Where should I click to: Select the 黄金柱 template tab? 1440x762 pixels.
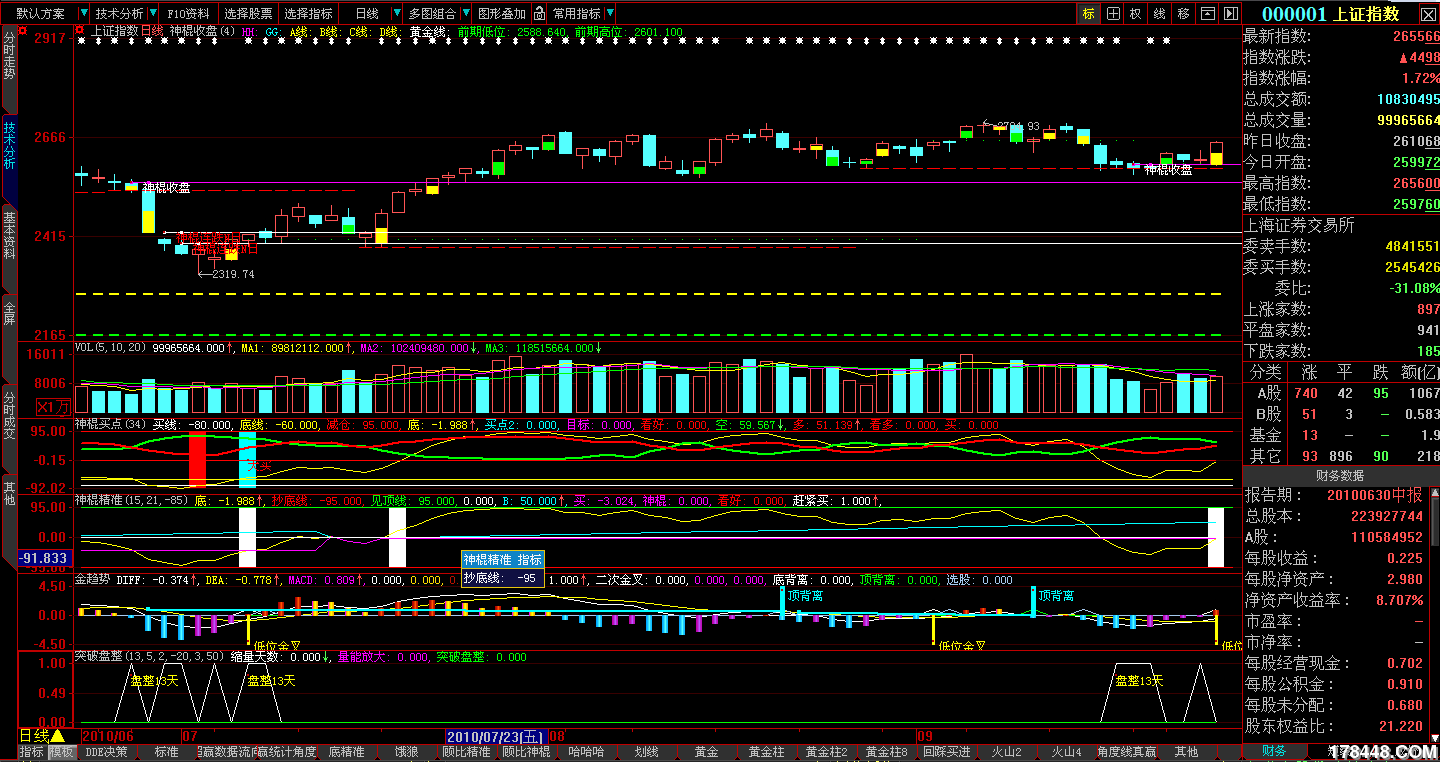point(766,752)
